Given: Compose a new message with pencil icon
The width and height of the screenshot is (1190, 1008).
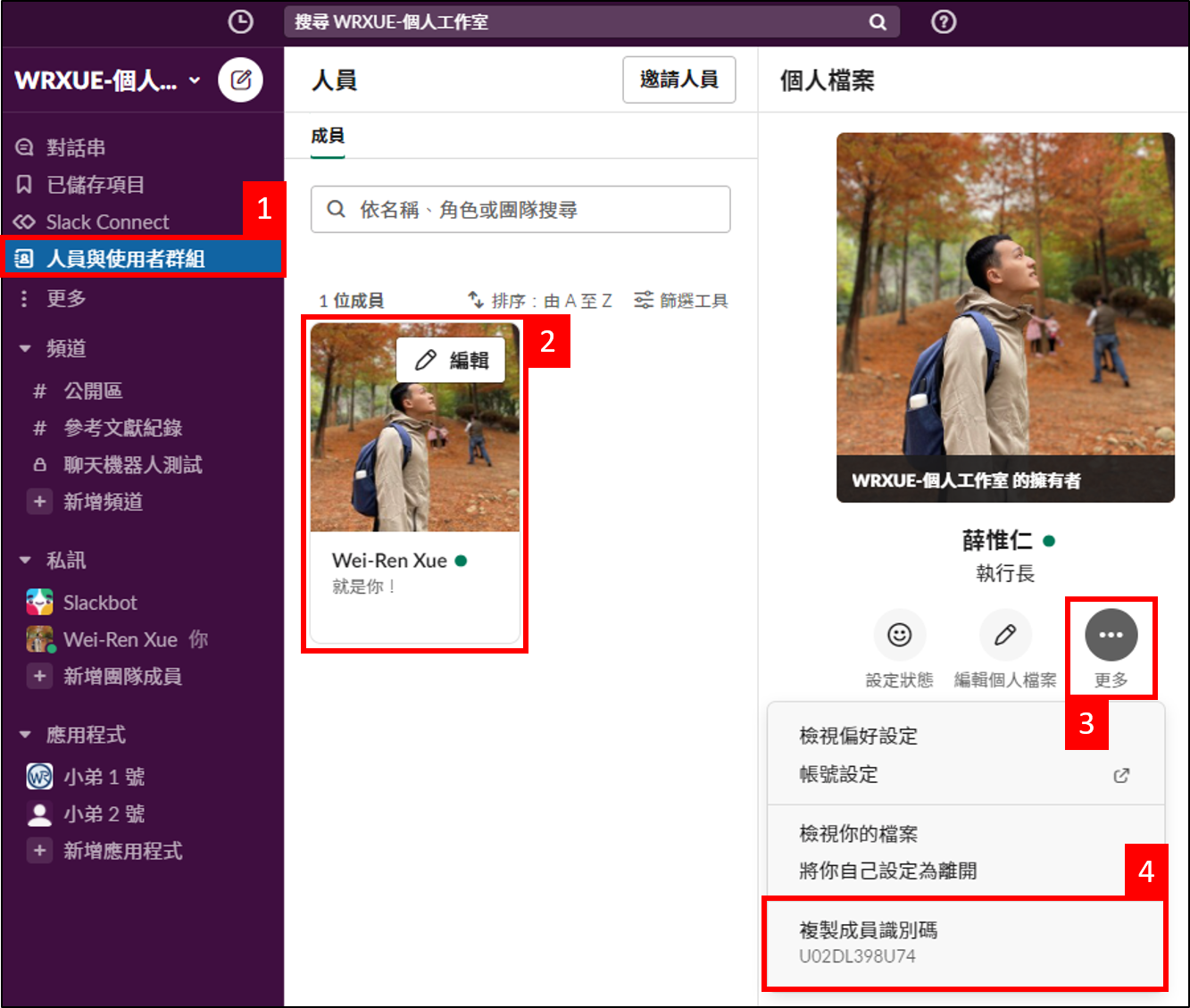Looking at the screenshot, I should pyautogui.click(x=241, y=80).
